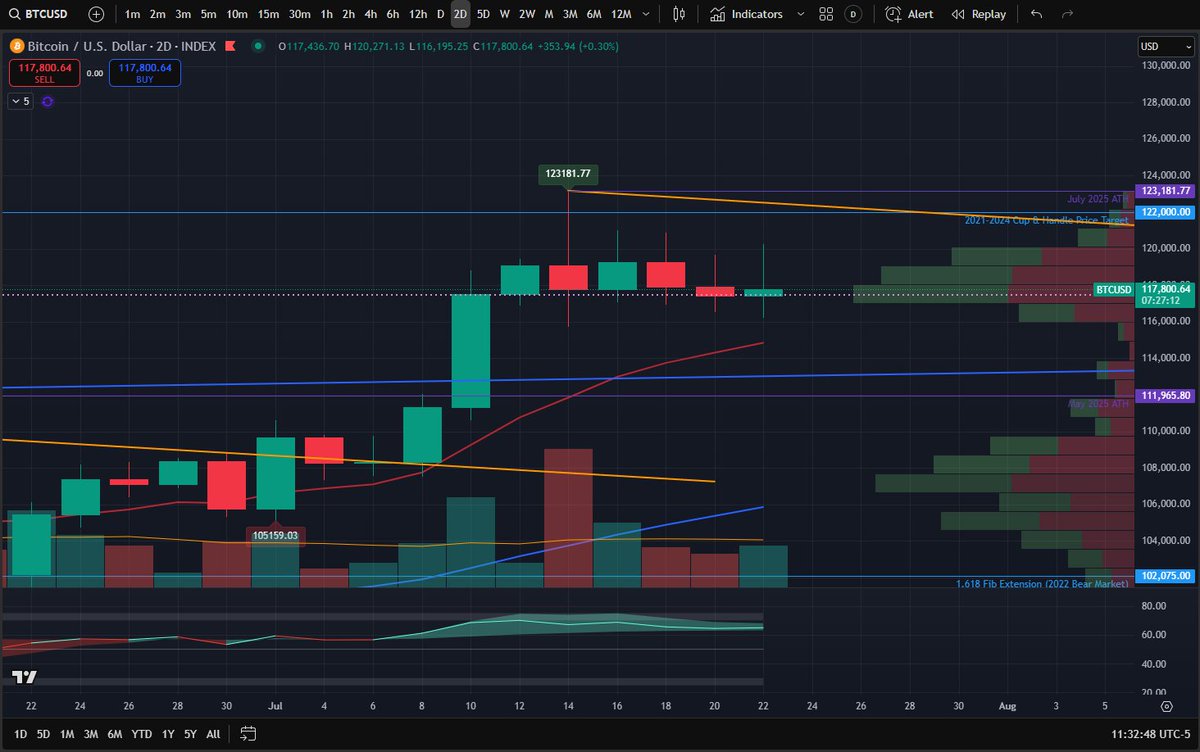Switch to the 30m interval
1200x752 pixels.
(299, 14)
